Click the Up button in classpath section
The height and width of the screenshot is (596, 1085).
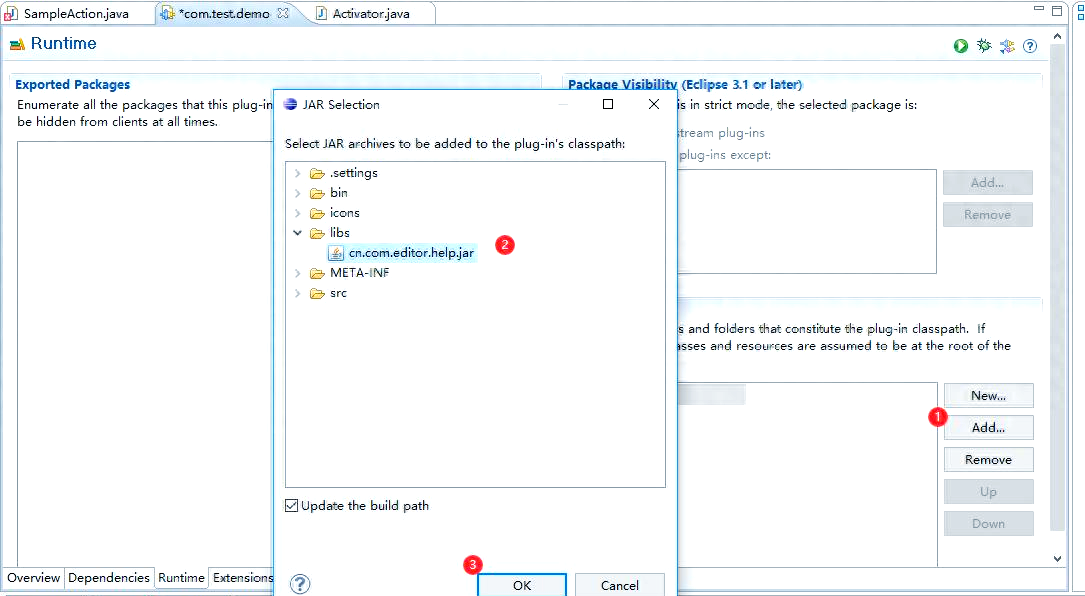[x=988, y=491]
